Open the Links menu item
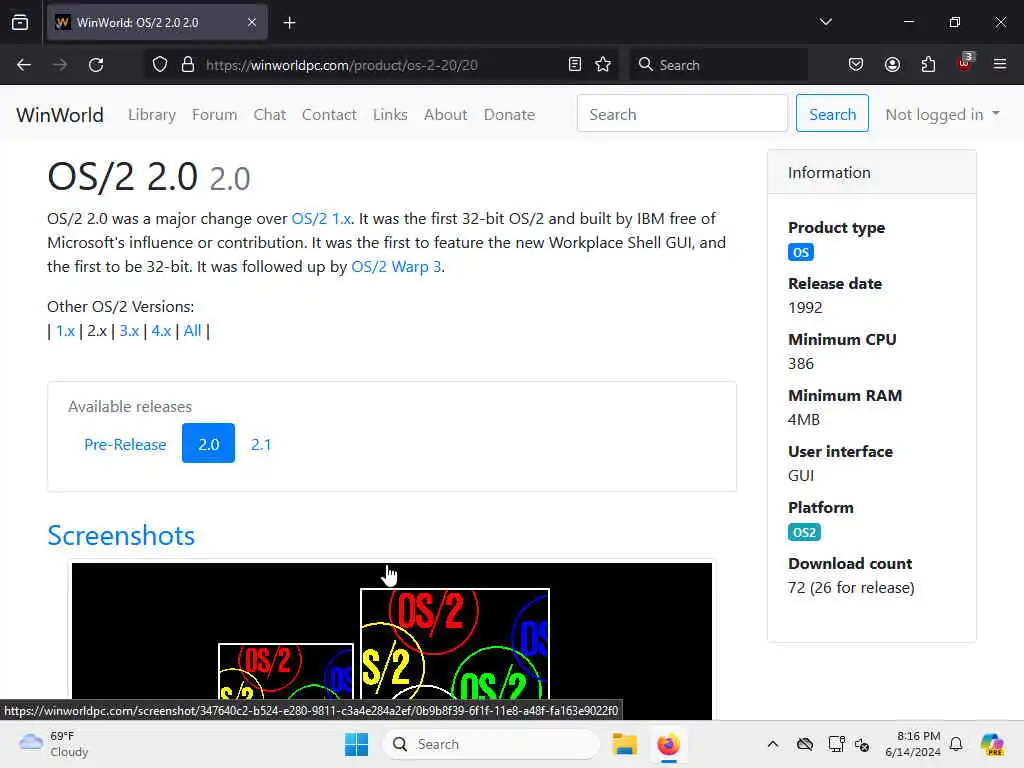The image size is (1024, 768). tap(390, 114)
